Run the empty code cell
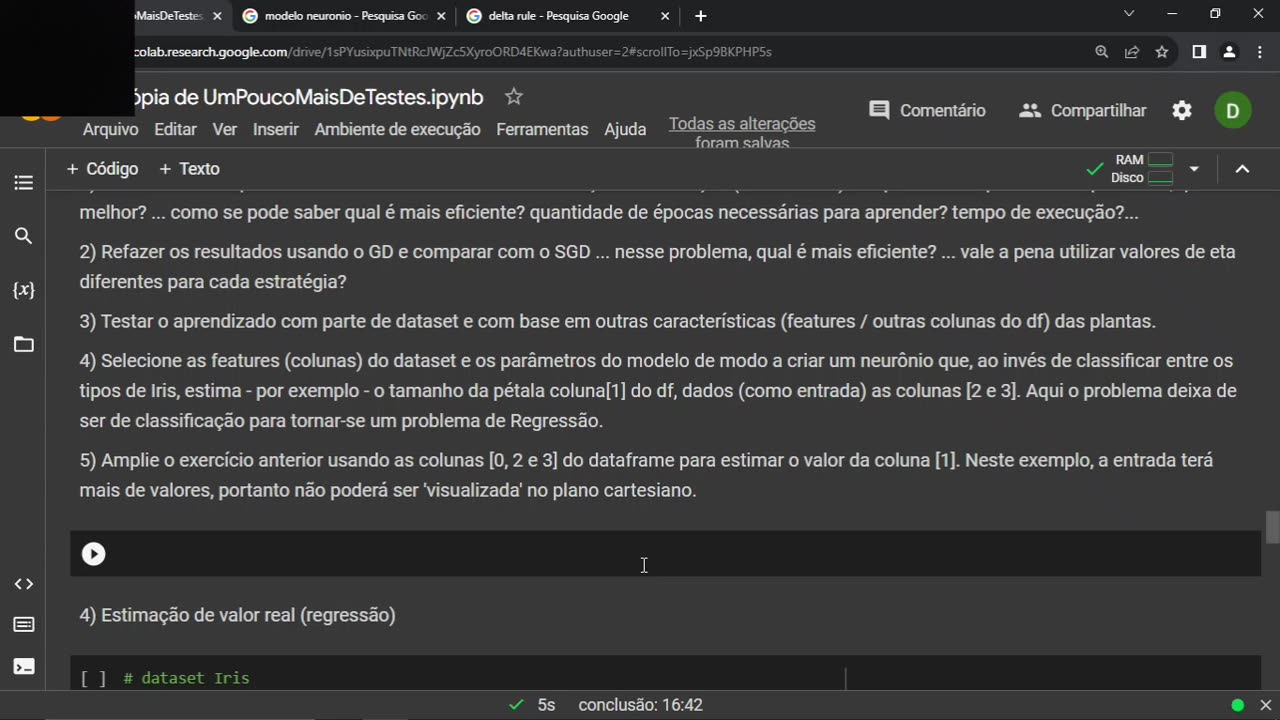1280x720 pixels. [x=93, y=554]
